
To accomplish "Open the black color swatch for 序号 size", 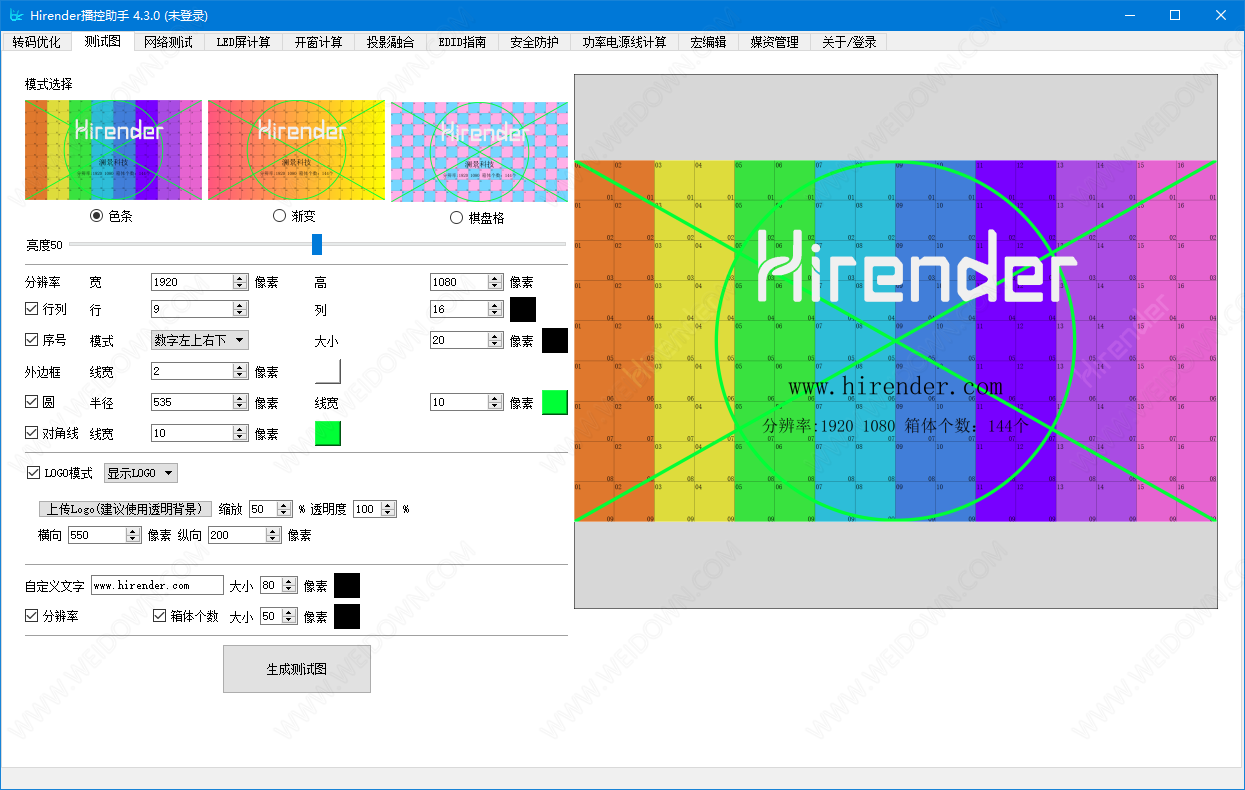I will coord(555,340).
